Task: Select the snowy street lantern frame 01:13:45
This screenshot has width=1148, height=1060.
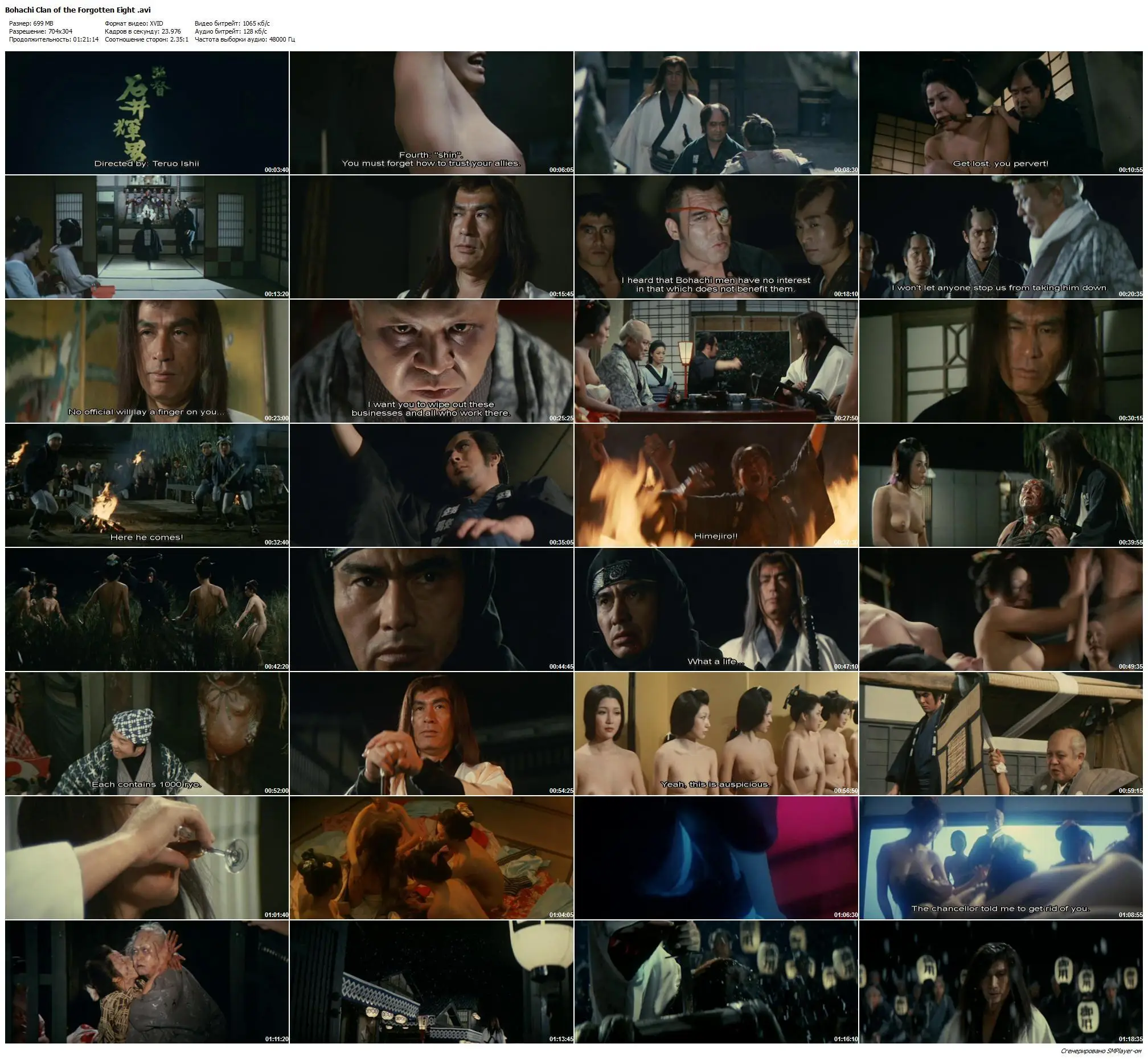Action: (x=431, y=982)
